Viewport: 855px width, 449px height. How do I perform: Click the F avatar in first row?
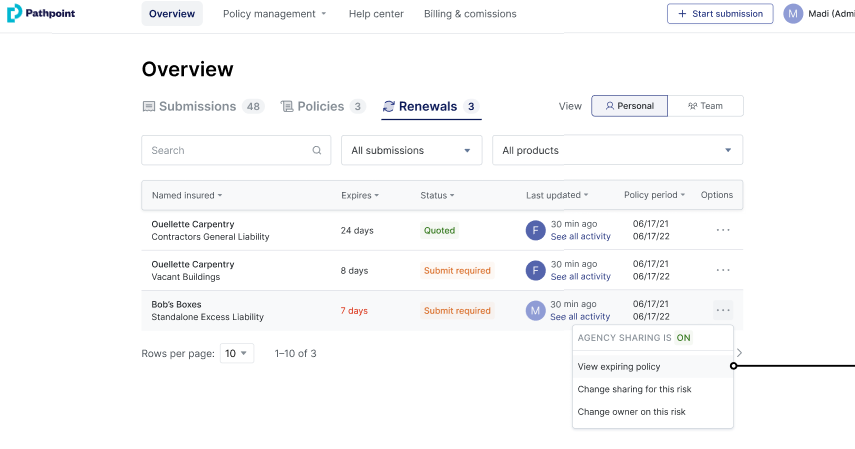point(536,230)
